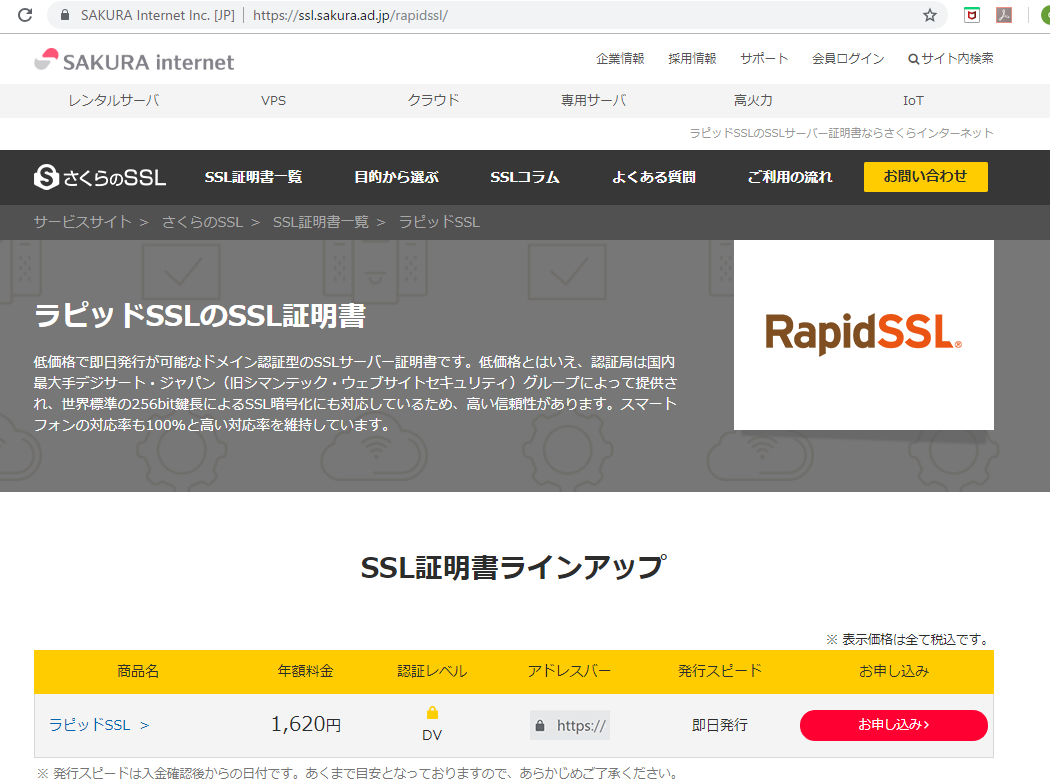Image resolution: width=1050 pixels, height=780 pixels.
Task: Click the https:// address bar sample
Action: (570, 725)
